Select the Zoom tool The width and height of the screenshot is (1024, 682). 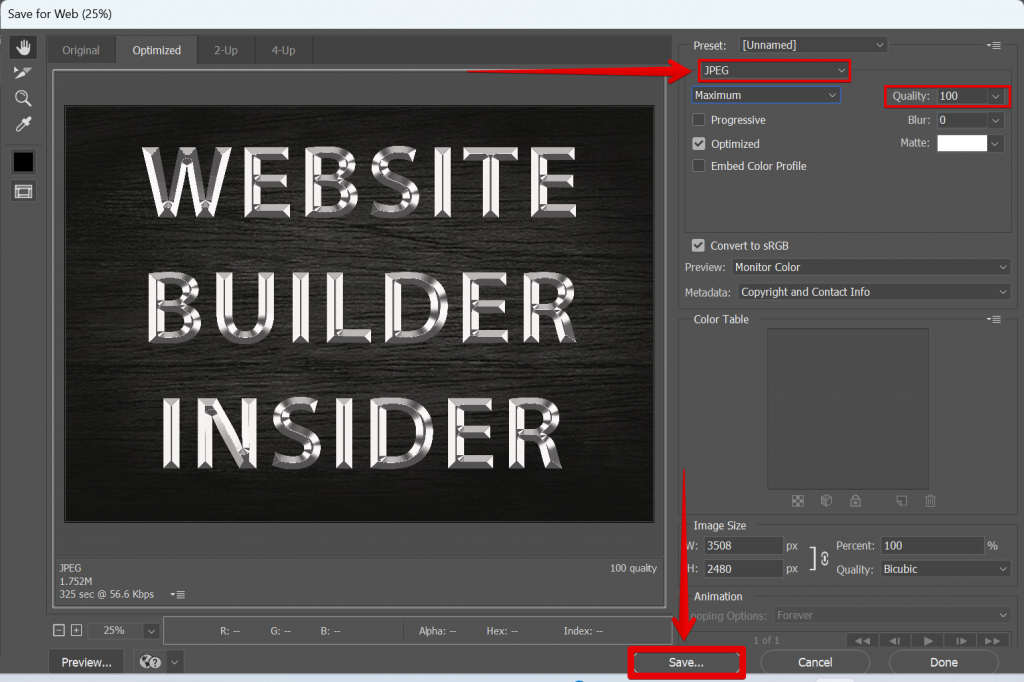tap(22, 98)
